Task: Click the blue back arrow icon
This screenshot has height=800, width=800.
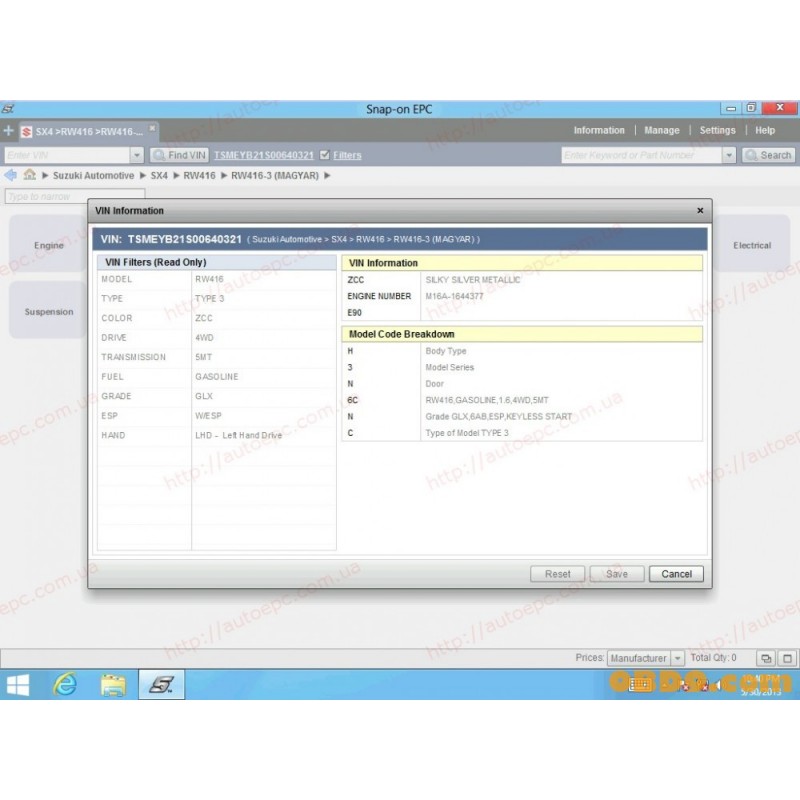Action: 10,175
